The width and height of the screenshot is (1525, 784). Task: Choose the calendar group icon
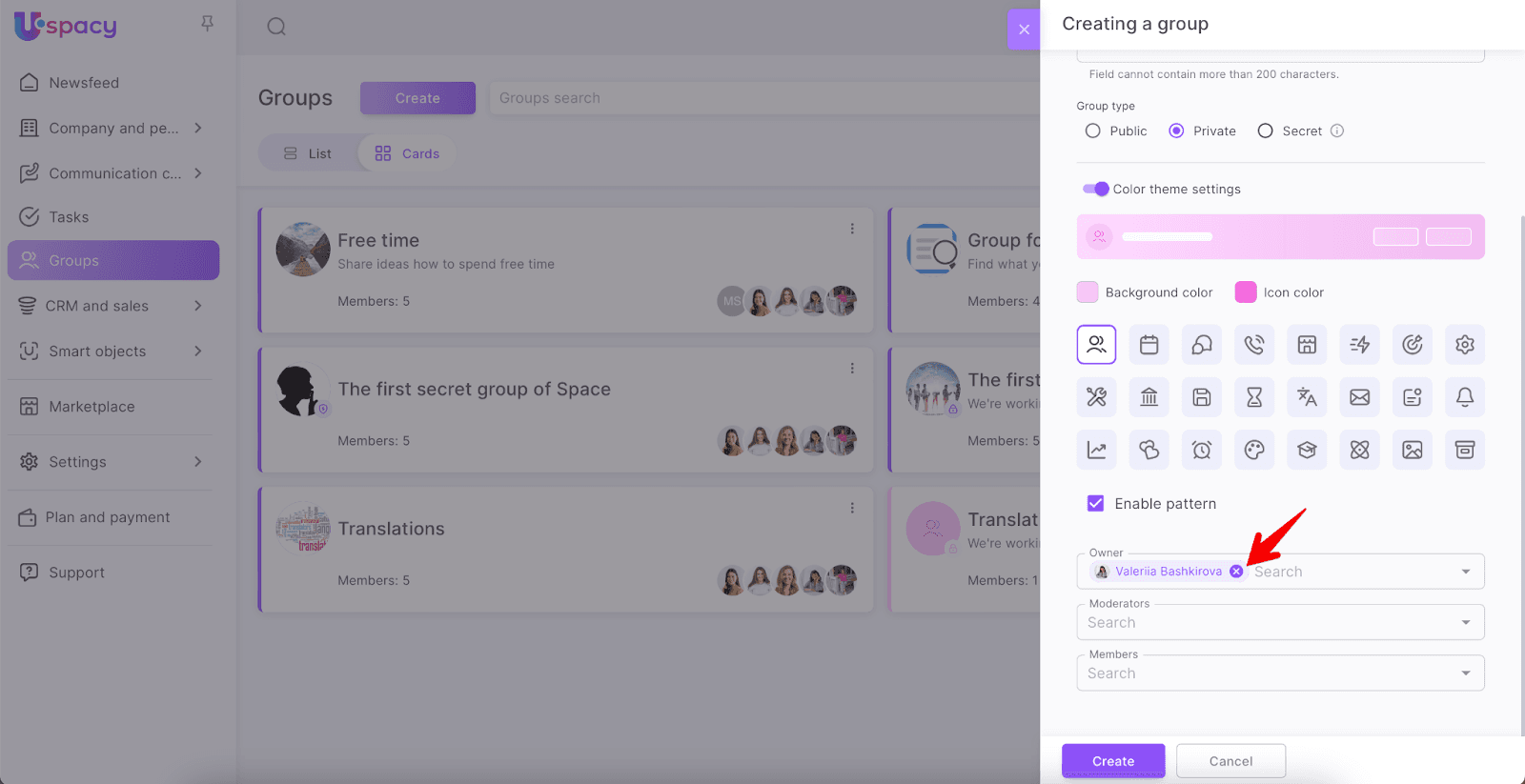click(1149, 344)
